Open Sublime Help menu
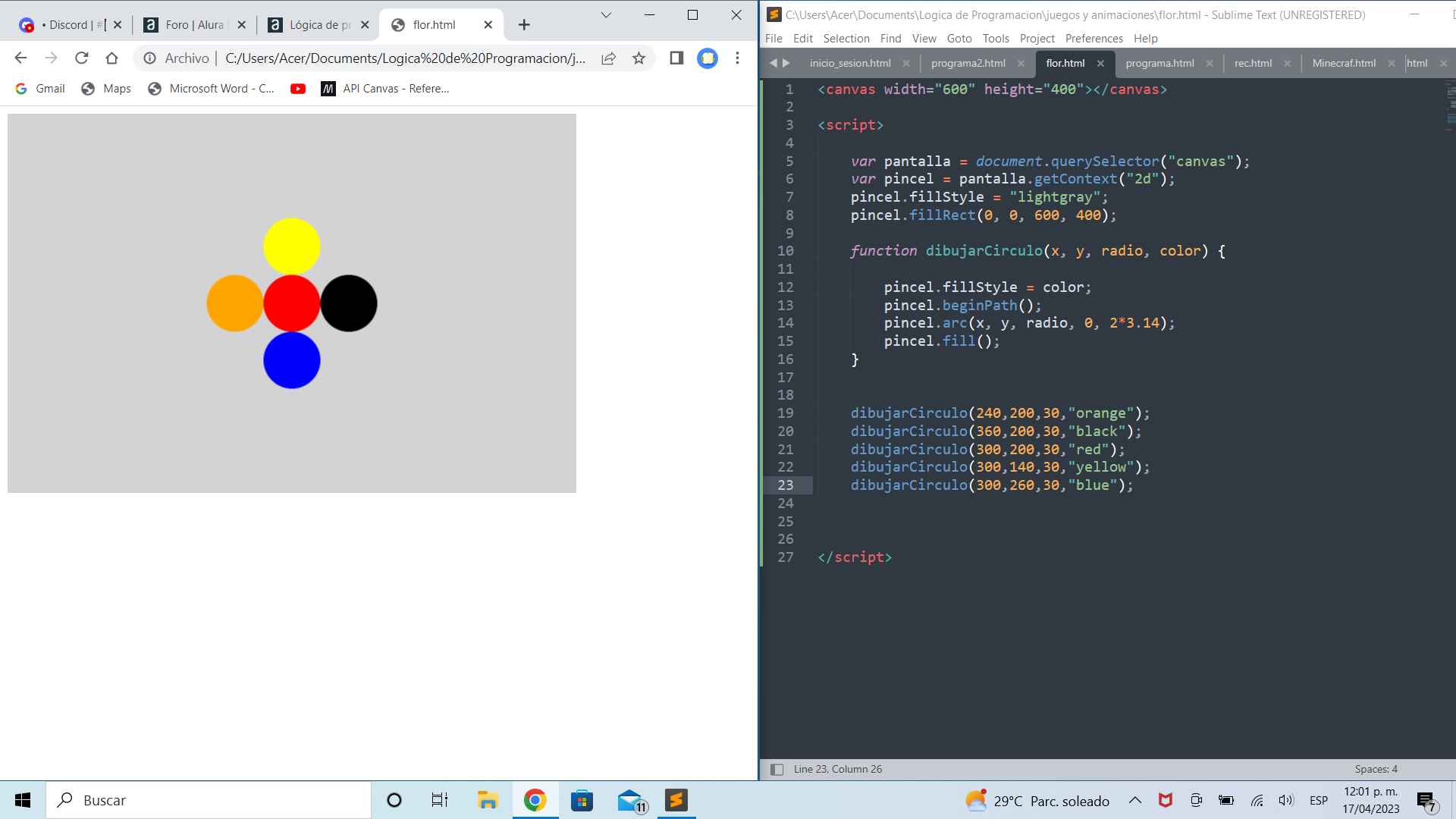1456x819 pixels. pyautogui.click(x=1145, y=39)
